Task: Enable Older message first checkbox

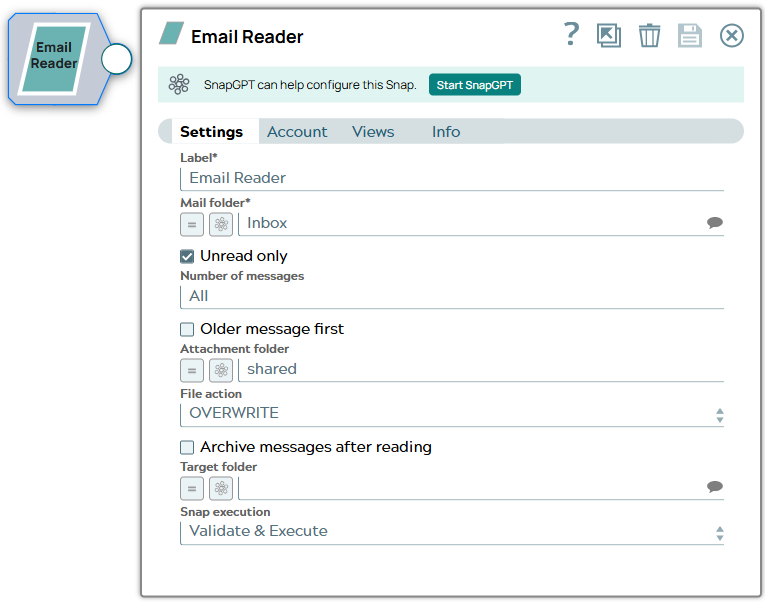Action: pos(187,329)
